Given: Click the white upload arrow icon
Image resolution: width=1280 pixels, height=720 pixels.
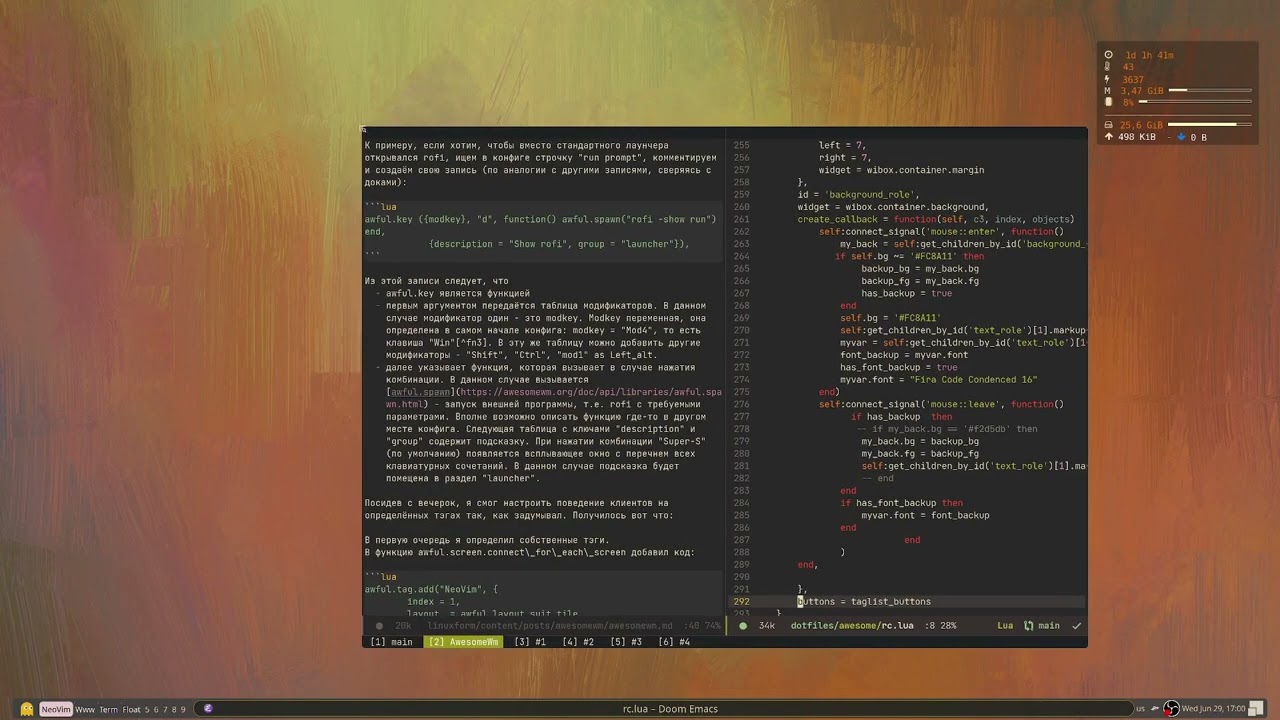Looking at the screenshot, I should click(x=1108, y=137).
